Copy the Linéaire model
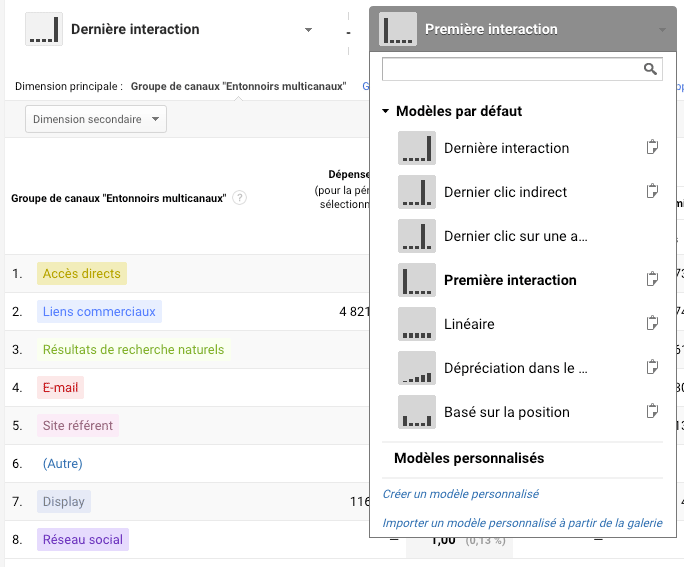The height and width of the screenshot is (567, 684). (652, 324)
